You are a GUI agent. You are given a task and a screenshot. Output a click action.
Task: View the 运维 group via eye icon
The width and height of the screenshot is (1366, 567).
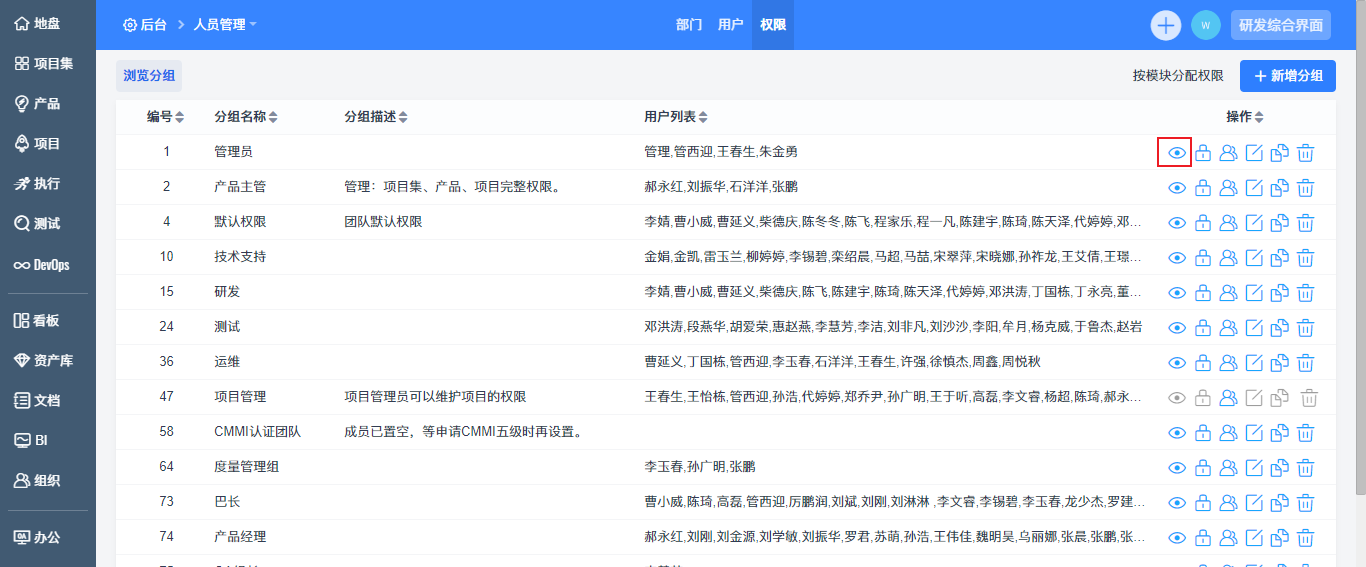pos(1177,363)
